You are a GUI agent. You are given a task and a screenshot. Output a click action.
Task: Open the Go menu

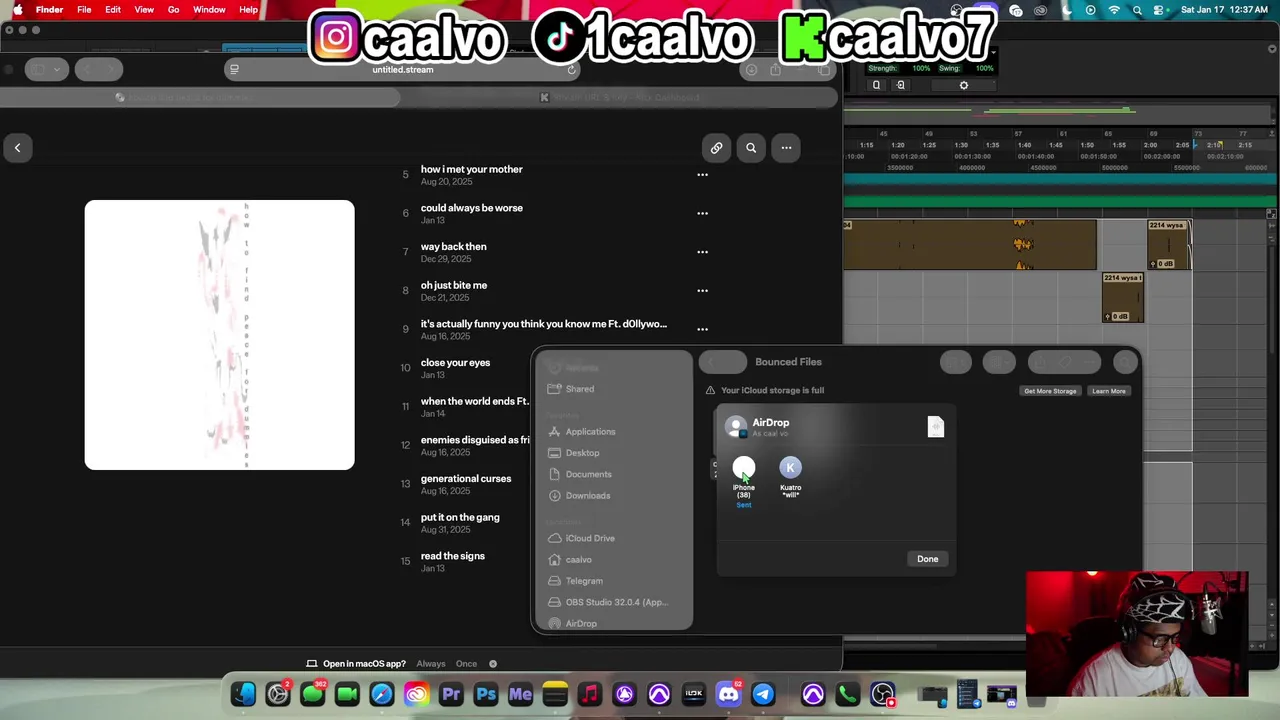click(173, 10)
